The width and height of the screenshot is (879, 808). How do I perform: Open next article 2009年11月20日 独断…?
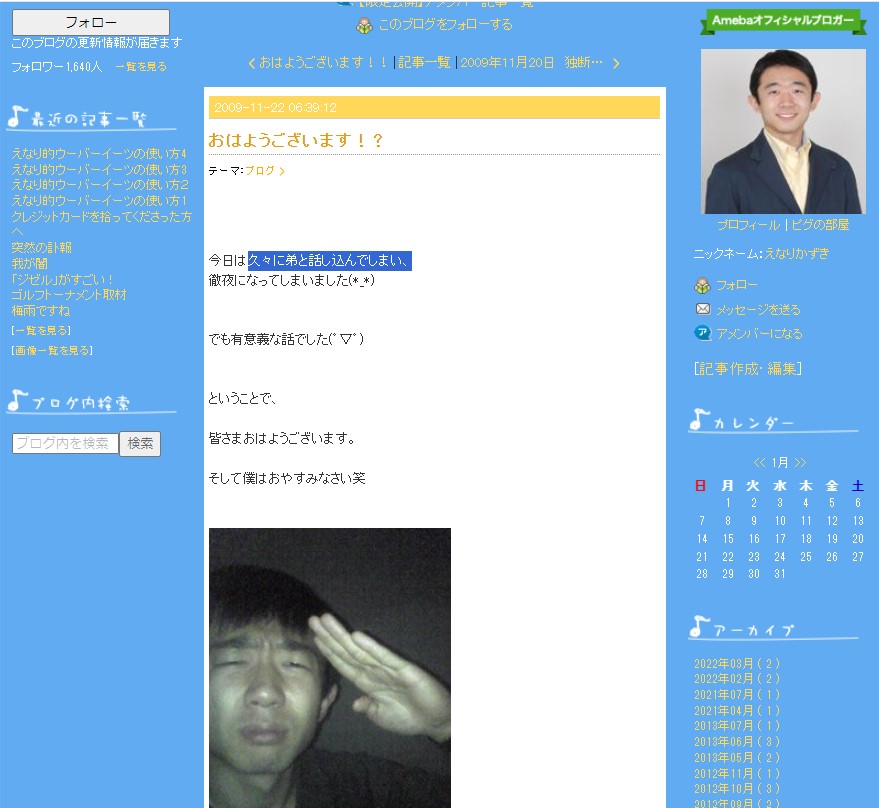point(539,63)
